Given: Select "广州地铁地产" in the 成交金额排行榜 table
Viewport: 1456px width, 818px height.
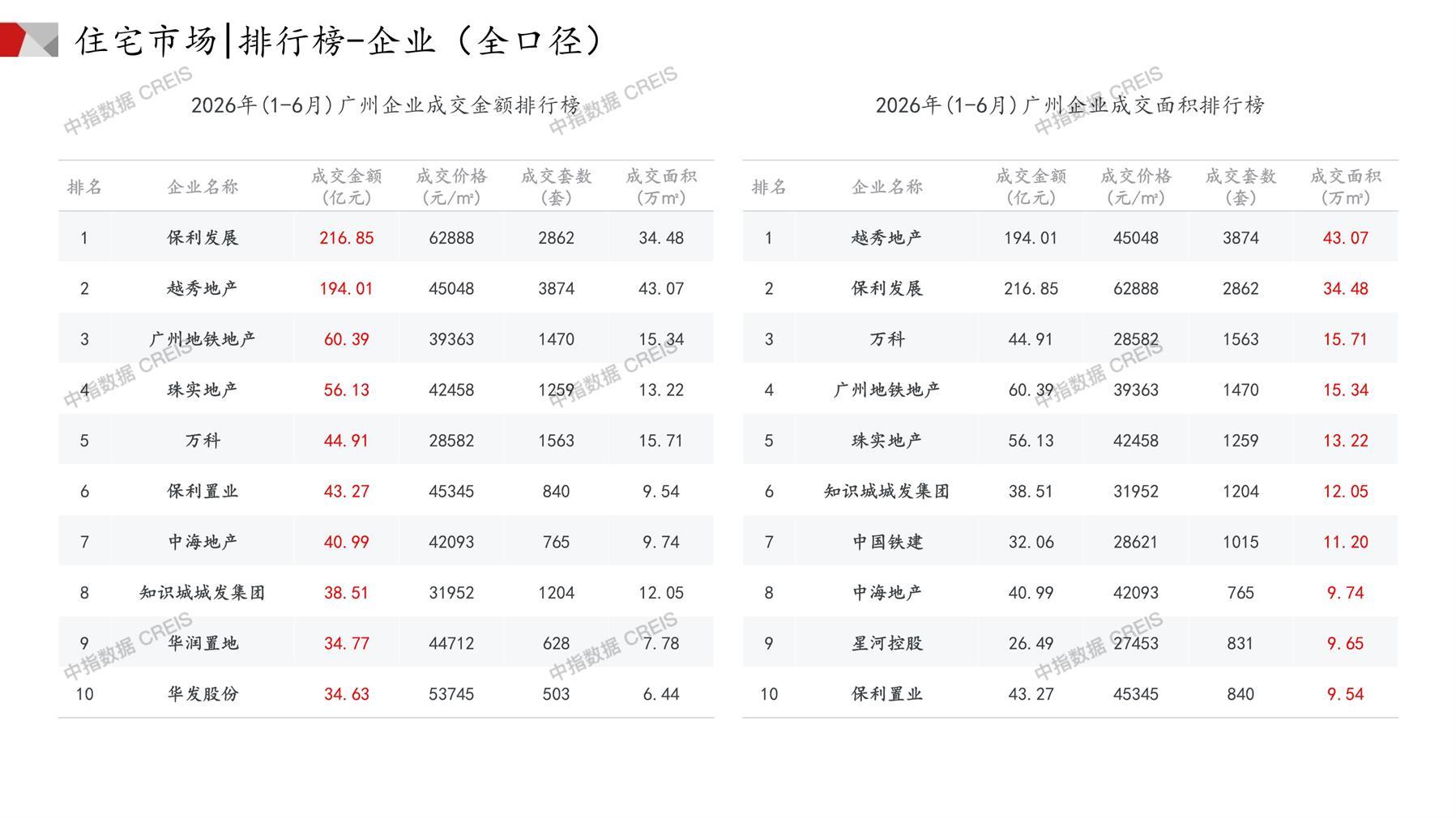Looking at the screenshot, I should click(x=203, y=339).
